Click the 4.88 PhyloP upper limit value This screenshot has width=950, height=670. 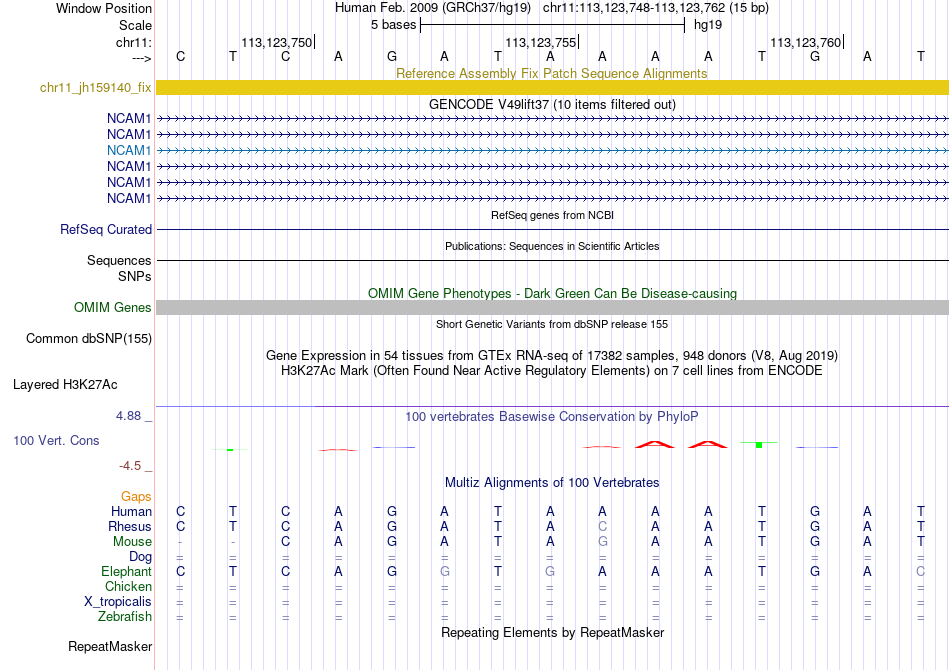click(128, 416)
